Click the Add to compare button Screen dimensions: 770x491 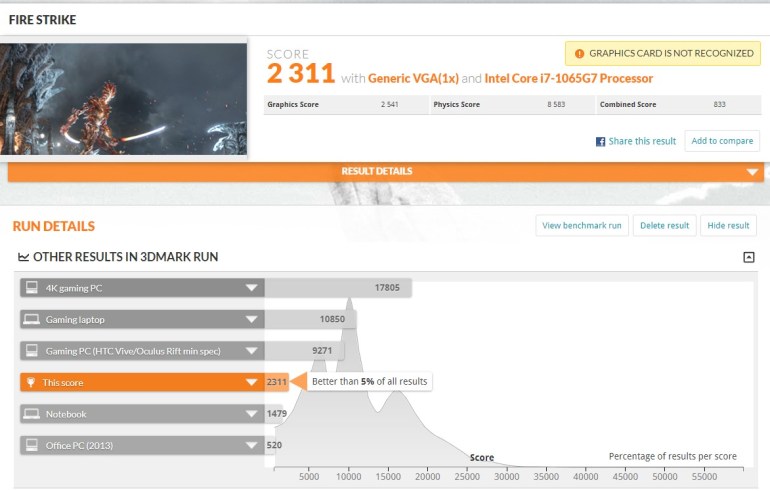722,141
